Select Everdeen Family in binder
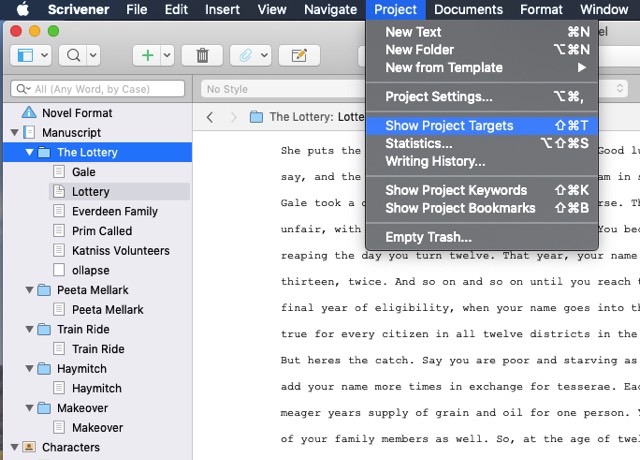This screenshot has height=460, width=640. click(x=115, y=211)
